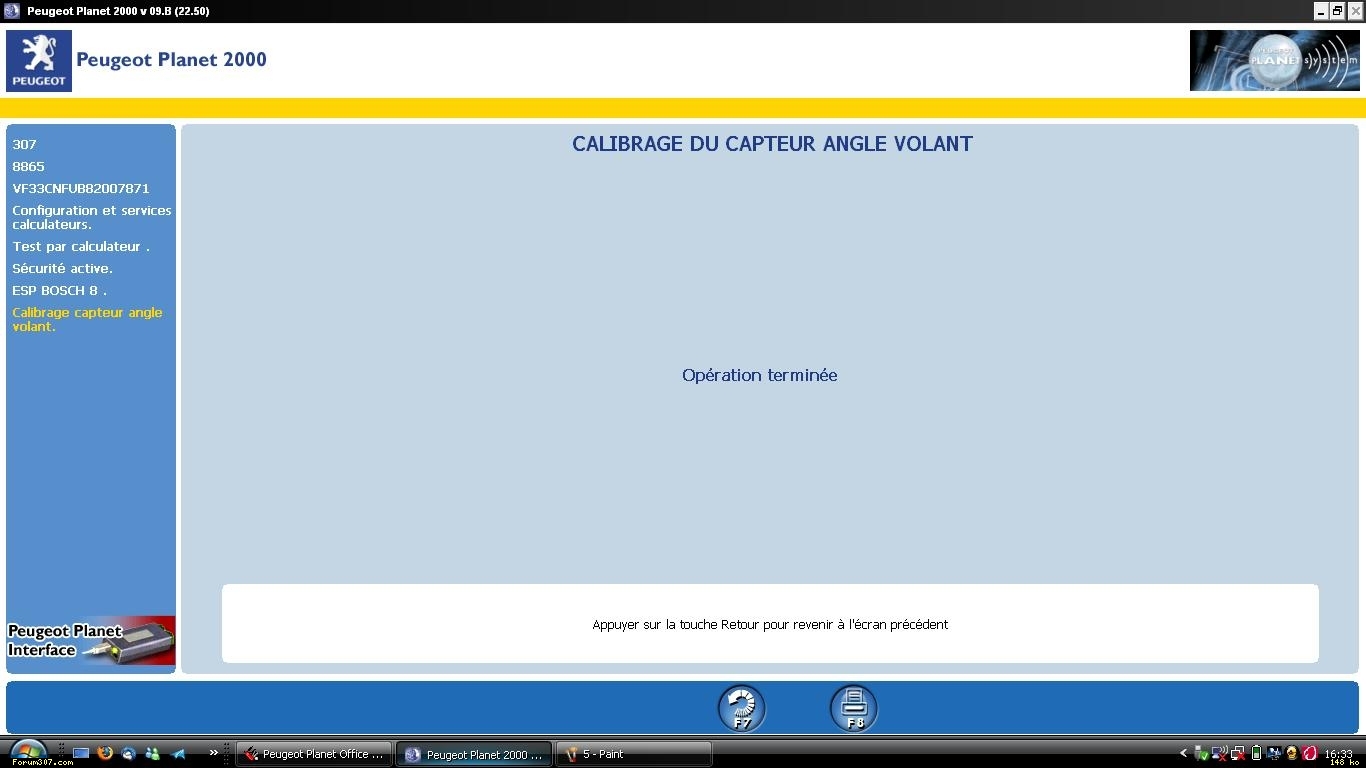
Task: Restore down the Peugeot Planet 2000 window
Action: 1338,11
